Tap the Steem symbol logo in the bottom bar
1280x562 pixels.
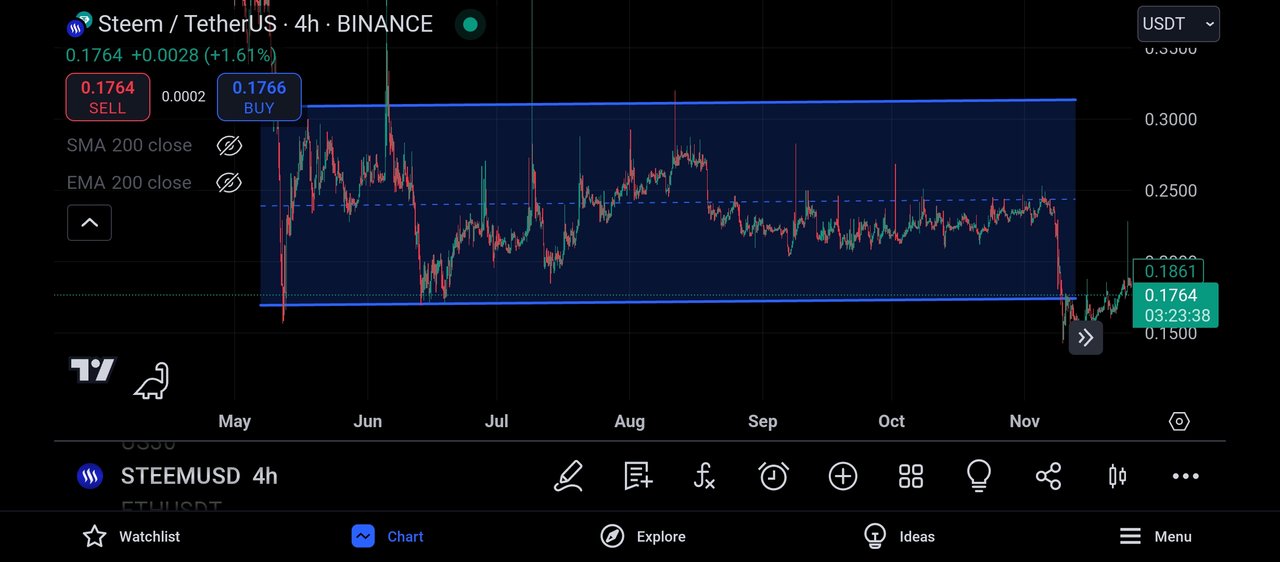point(90,476)
